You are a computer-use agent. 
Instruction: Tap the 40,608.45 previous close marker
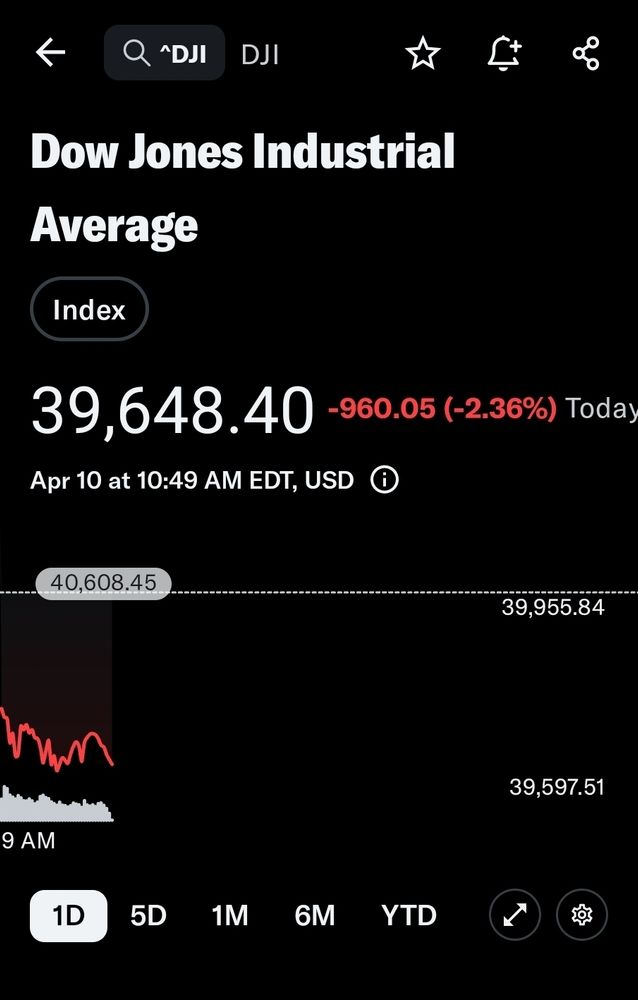tap(103, 582)
